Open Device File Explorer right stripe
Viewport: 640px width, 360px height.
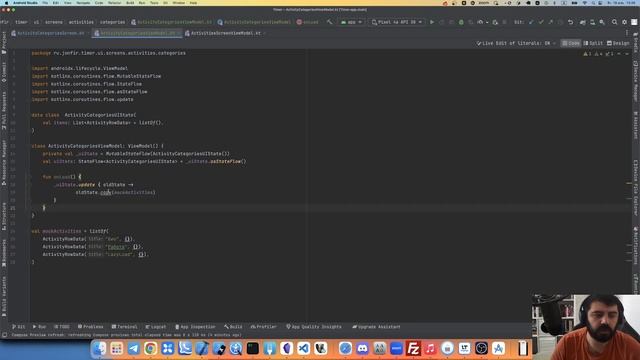click(636, 187)
